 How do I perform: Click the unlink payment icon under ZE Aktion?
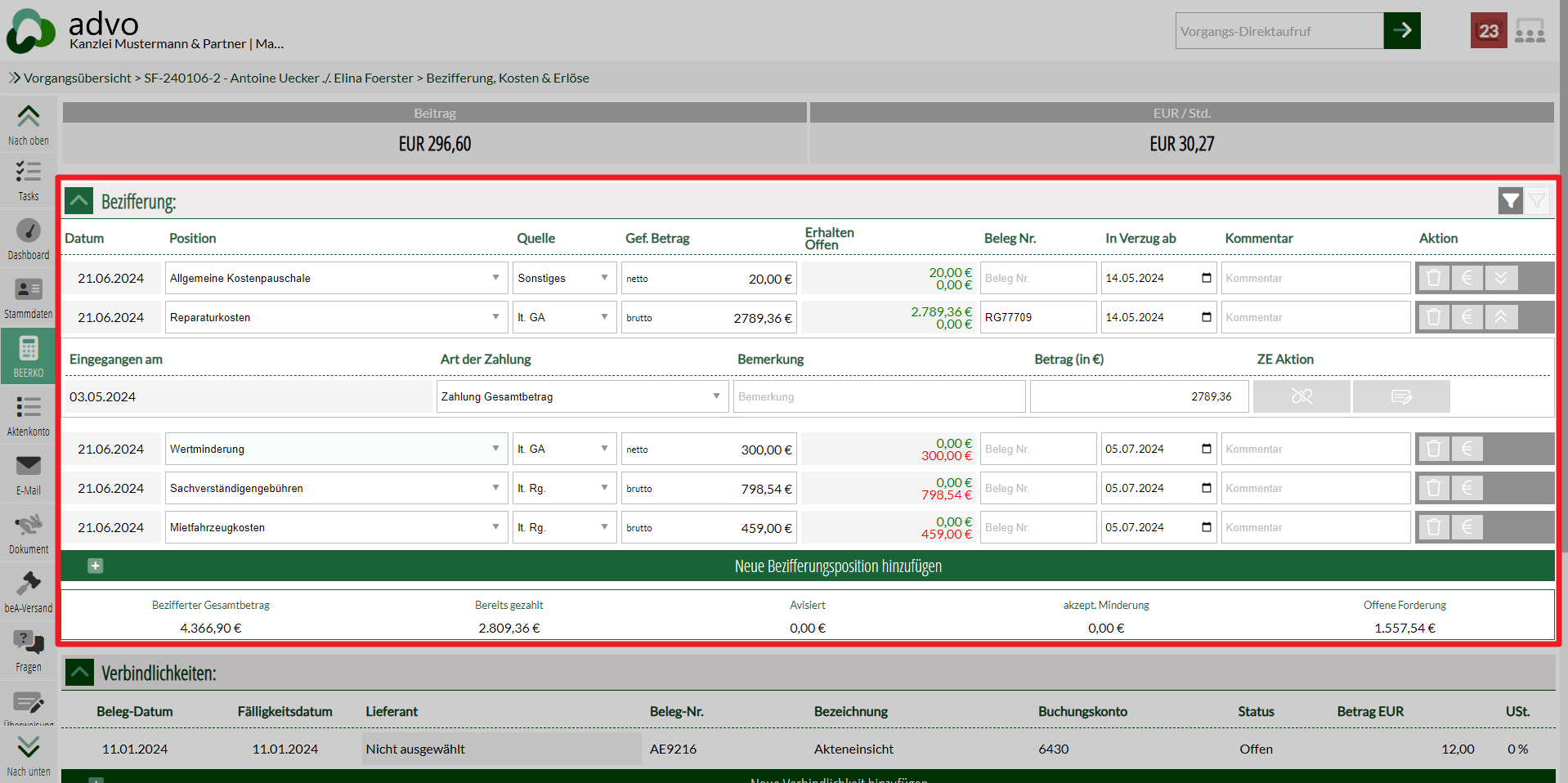pos(1301,396)
